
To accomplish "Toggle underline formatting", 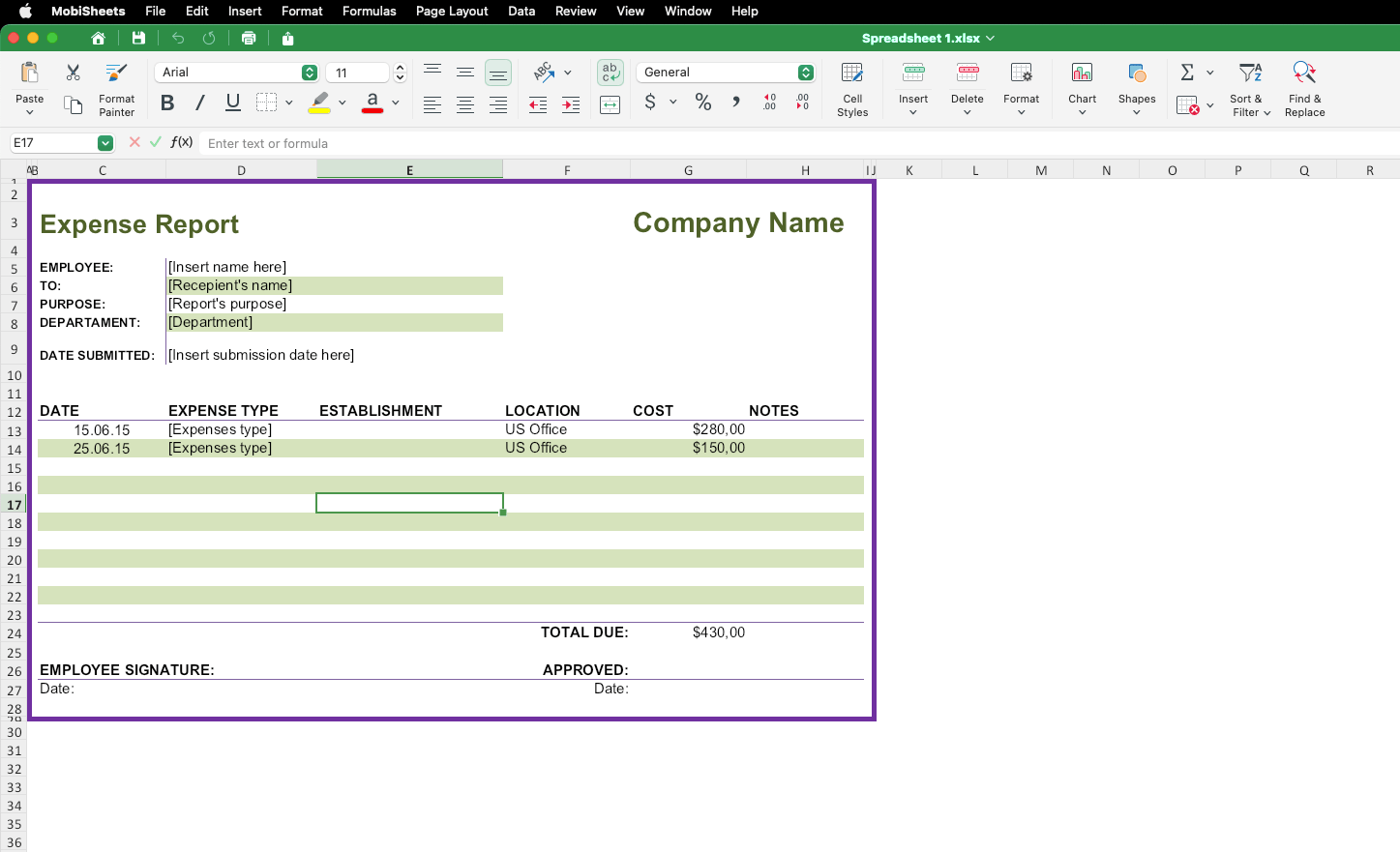I will tap(232, 103).
